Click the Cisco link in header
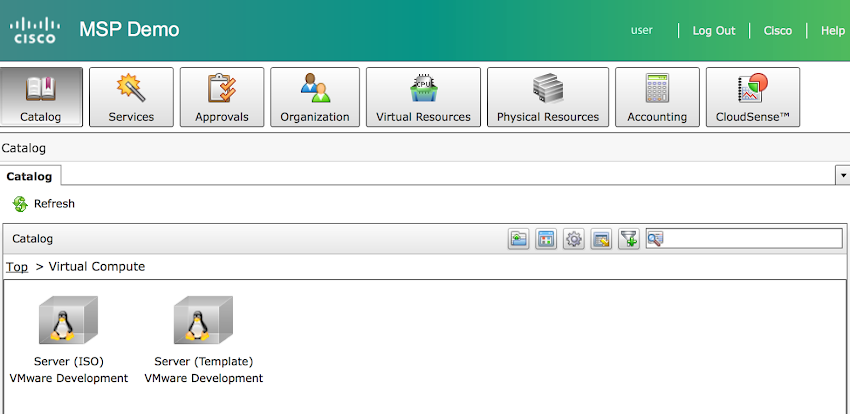850x414 pixels. (x=778, y=31)
